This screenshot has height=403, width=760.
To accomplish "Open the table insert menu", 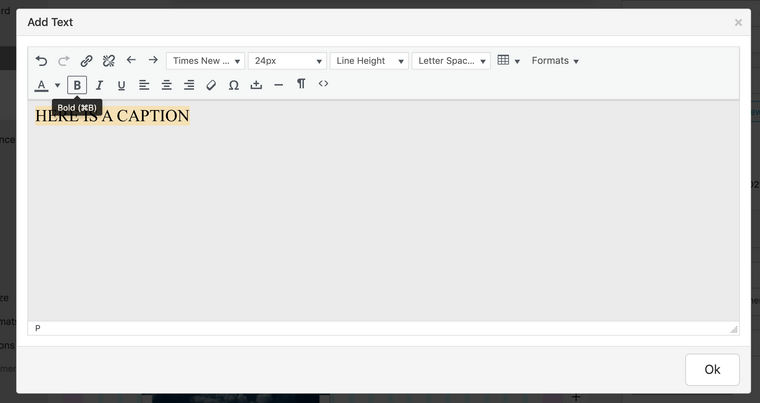I will coord(508,61).
